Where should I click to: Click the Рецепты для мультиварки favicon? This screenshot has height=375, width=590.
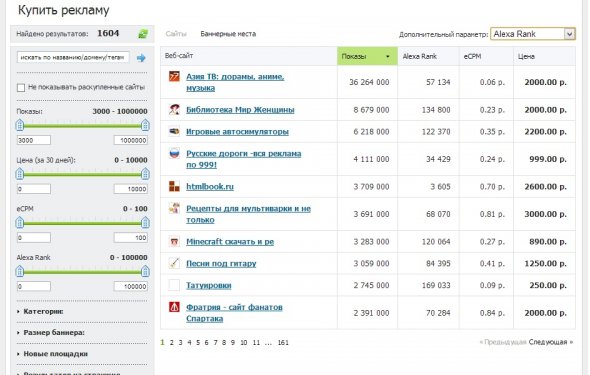point(174,208)
